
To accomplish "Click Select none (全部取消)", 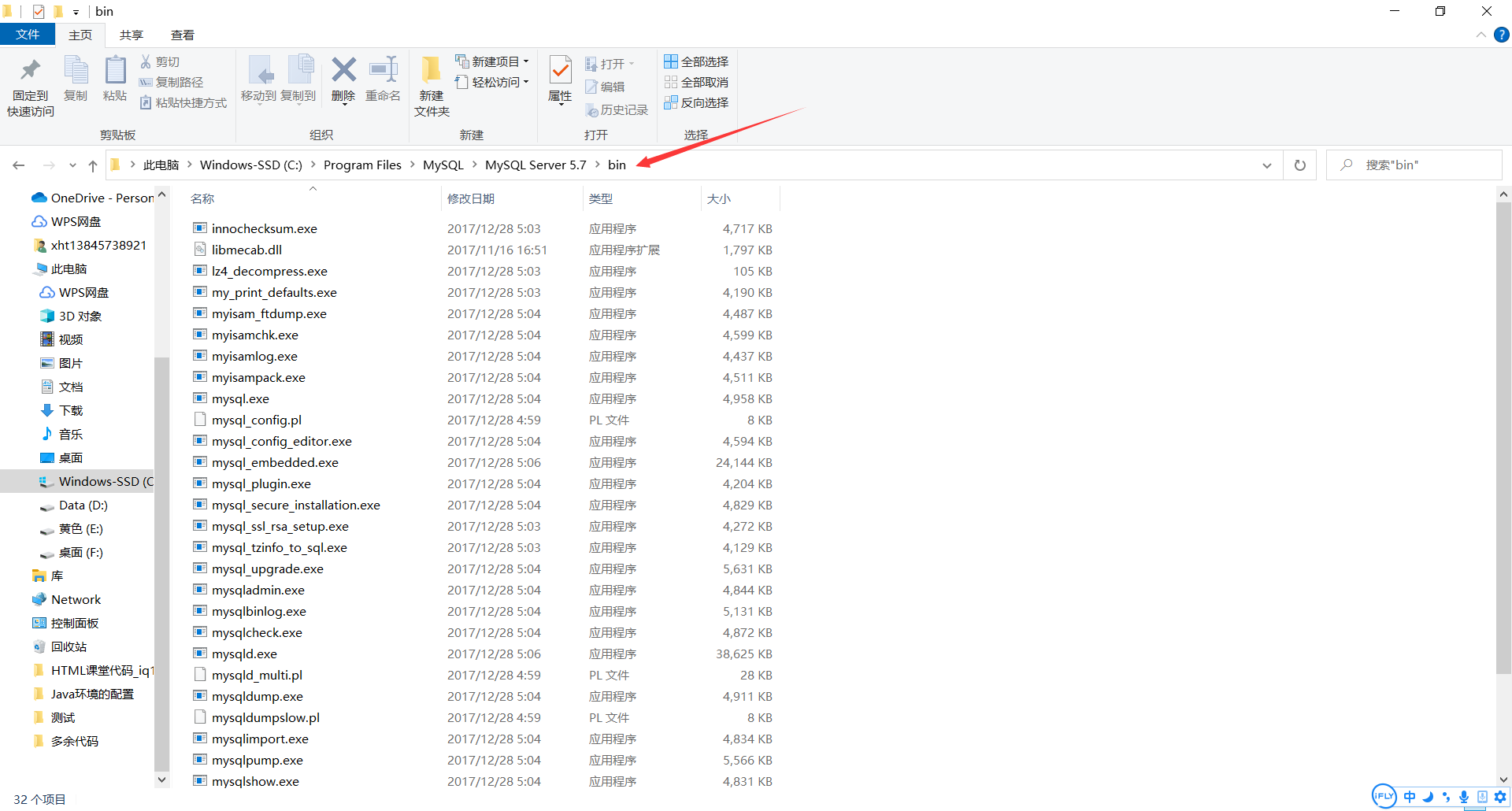I will click(696, 82).
